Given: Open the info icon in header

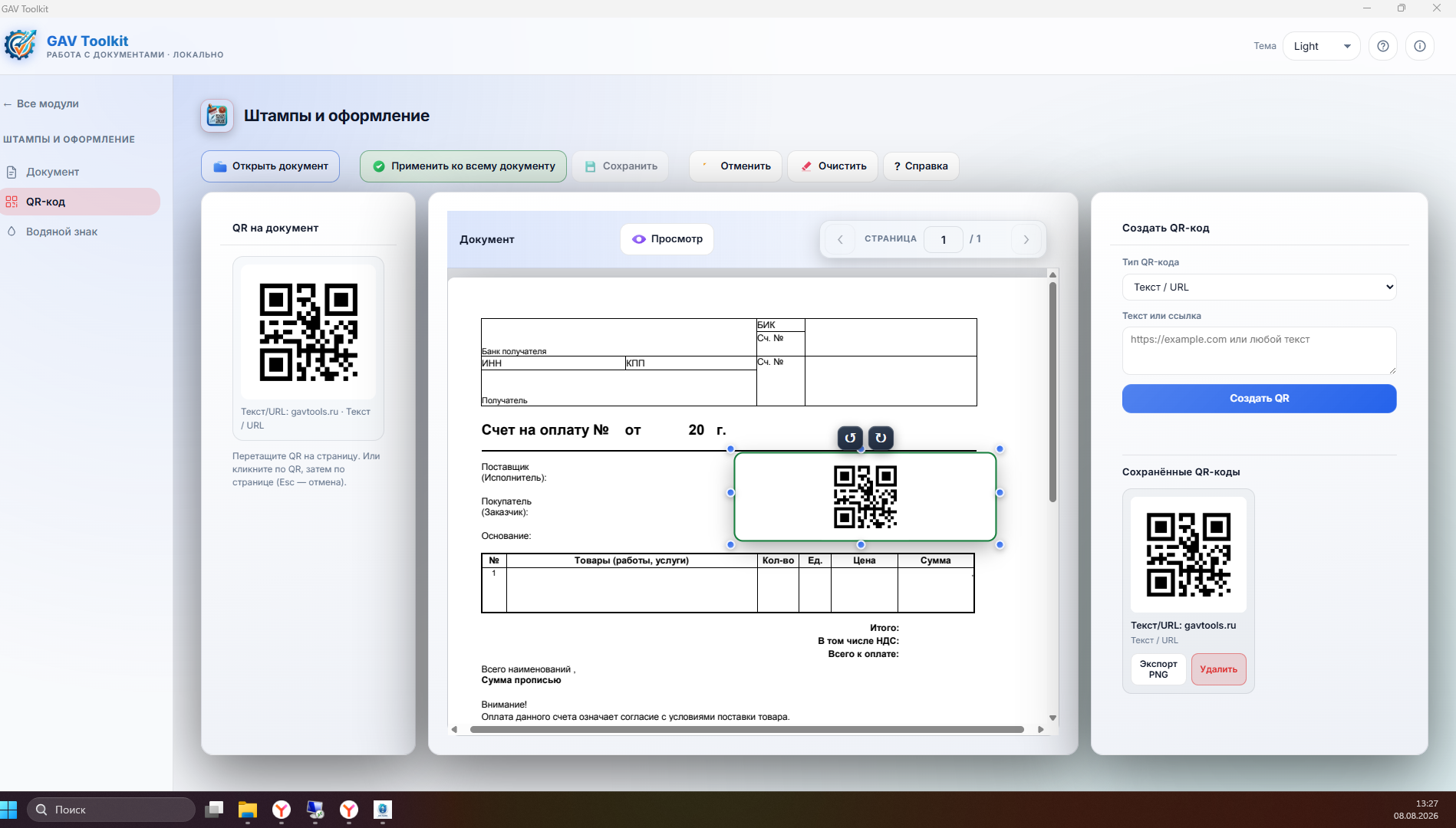Looking at the screenshot, I should coord(1420,46).
